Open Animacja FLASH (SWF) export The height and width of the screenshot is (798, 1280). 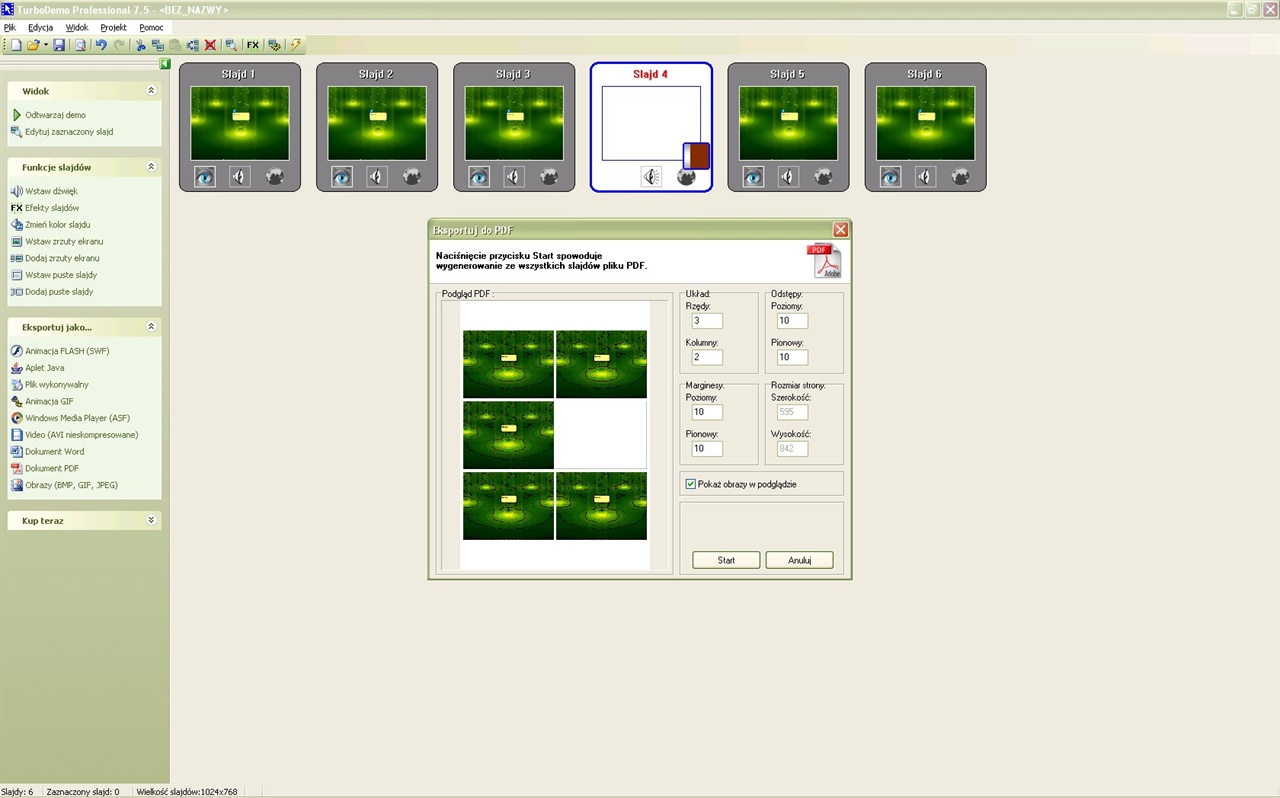coord(66,351)
